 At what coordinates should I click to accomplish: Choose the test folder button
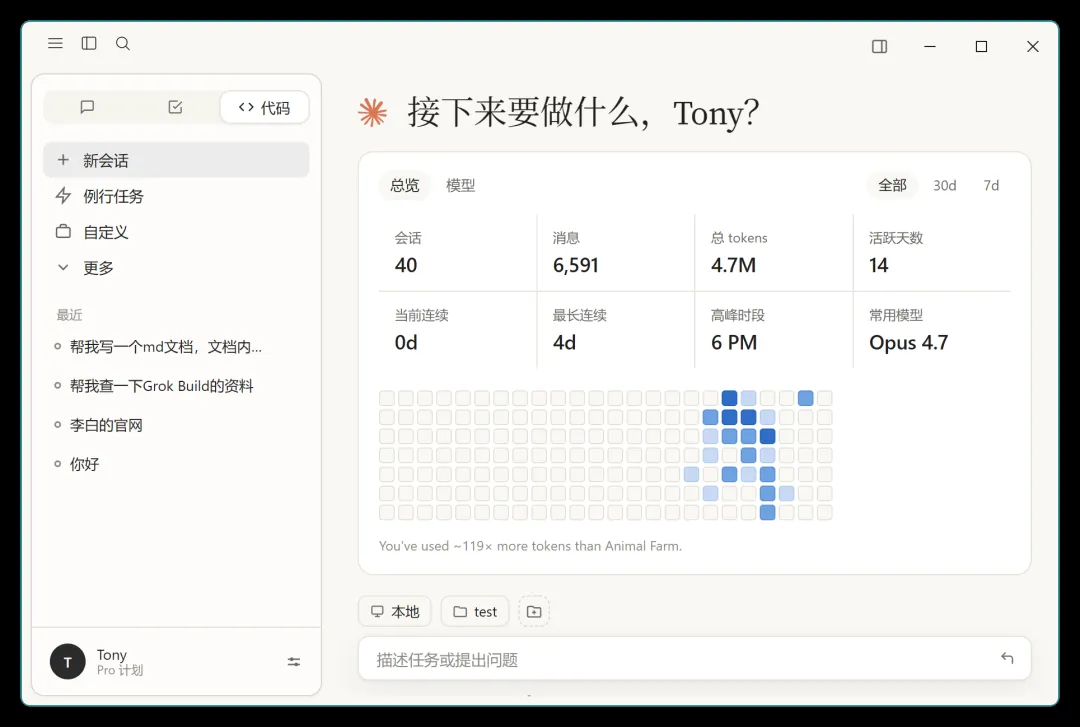click(475, 611)
